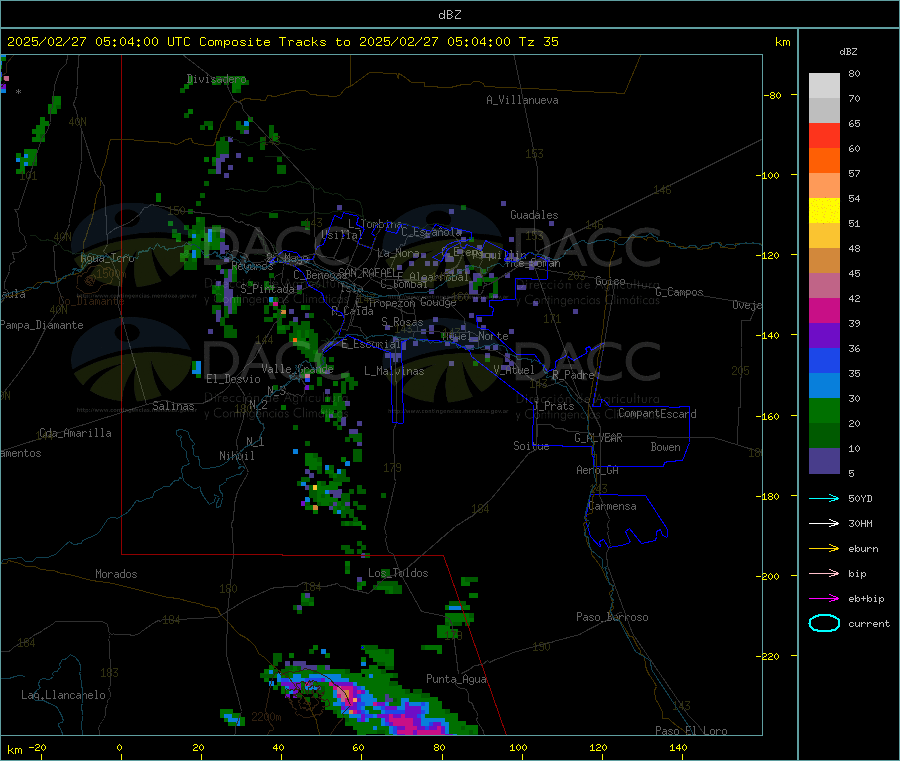Click the Lag.Llancanelo map label
Screen dimensions: 900x761
pyautogui.click(x=63, y=695)
